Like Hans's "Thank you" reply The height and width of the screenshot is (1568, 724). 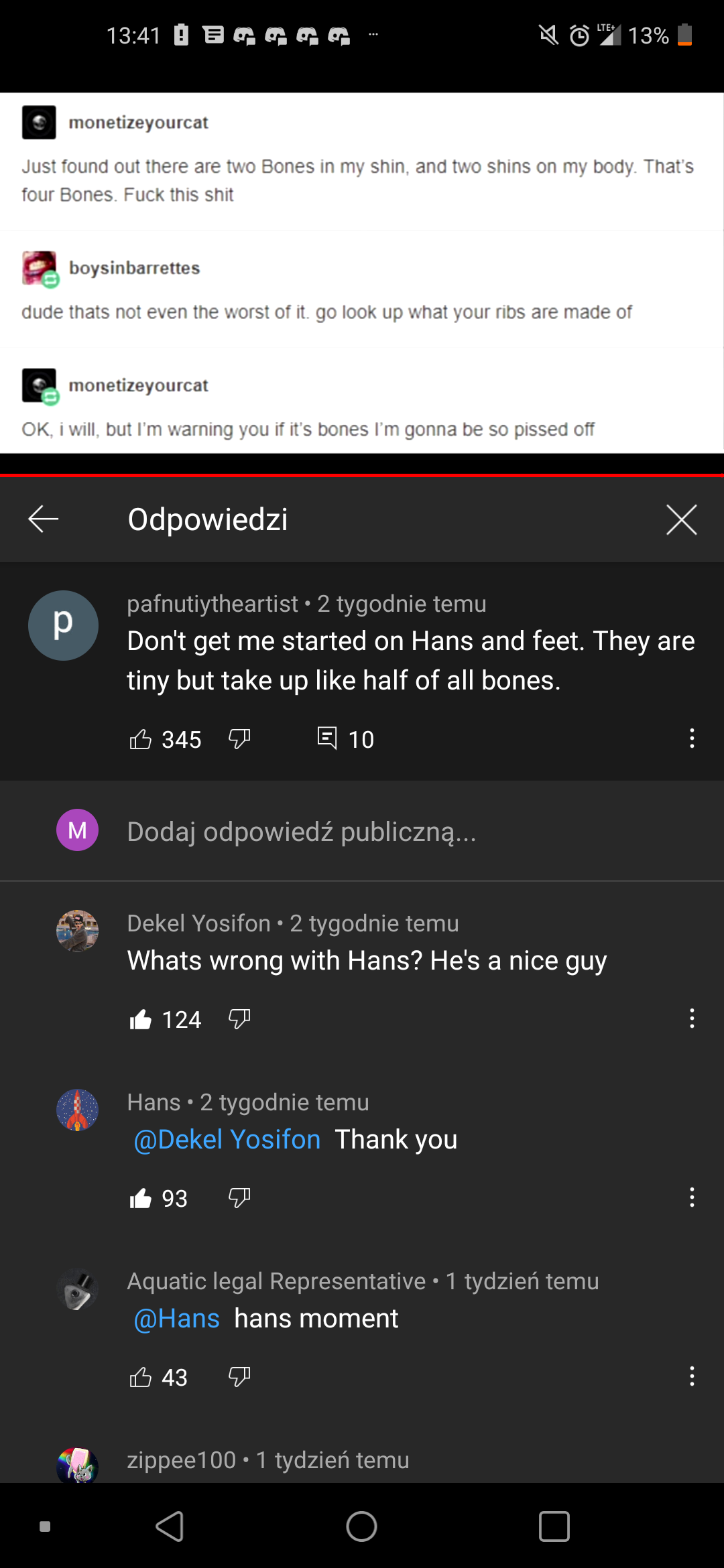click(x=141, y=1197)
